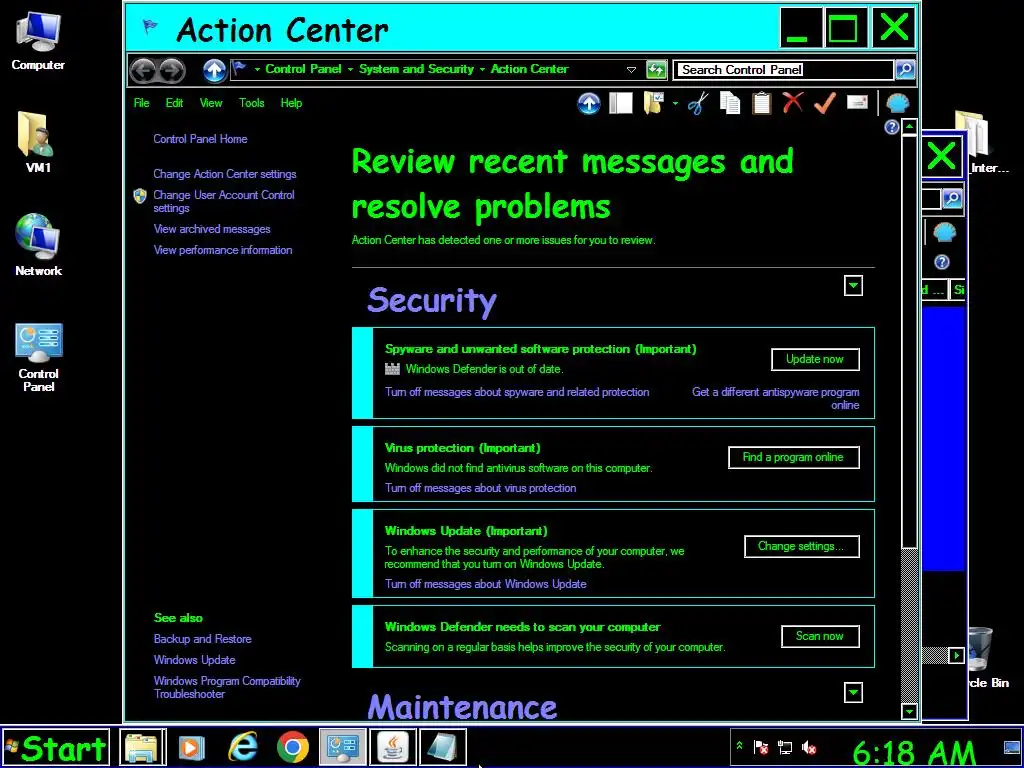Click the Update now button

[815, 359]
